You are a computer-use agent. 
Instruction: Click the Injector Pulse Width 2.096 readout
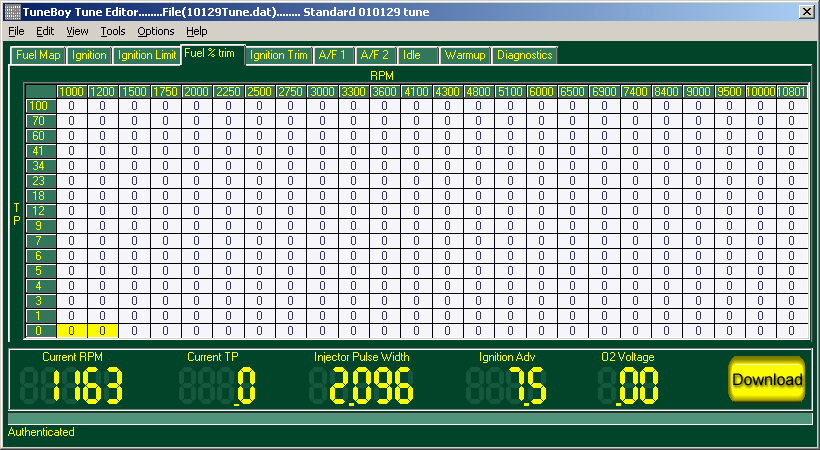361,386
